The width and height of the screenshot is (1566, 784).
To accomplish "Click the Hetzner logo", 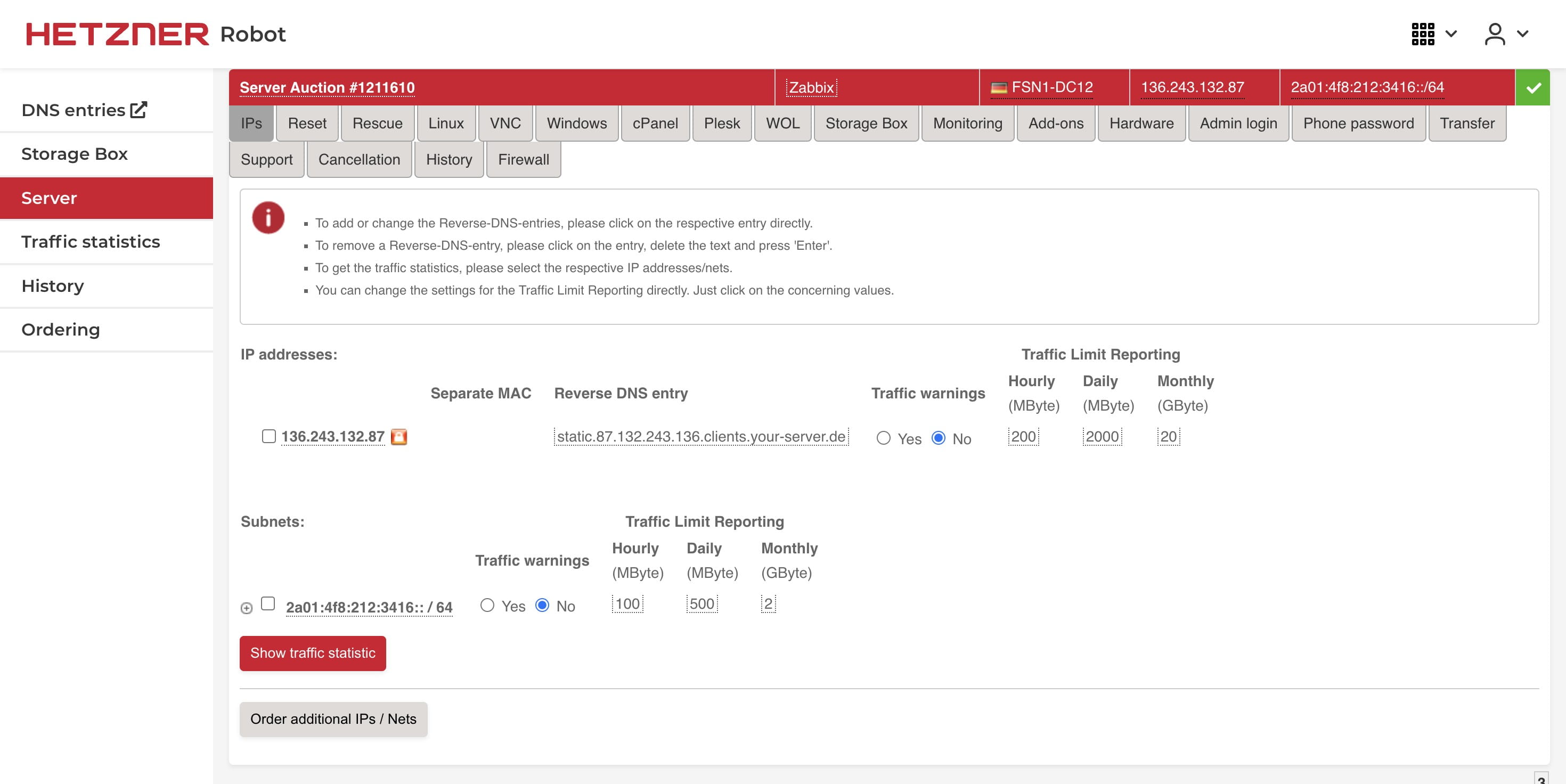I will pyautogui.click(x=117, y=34).
